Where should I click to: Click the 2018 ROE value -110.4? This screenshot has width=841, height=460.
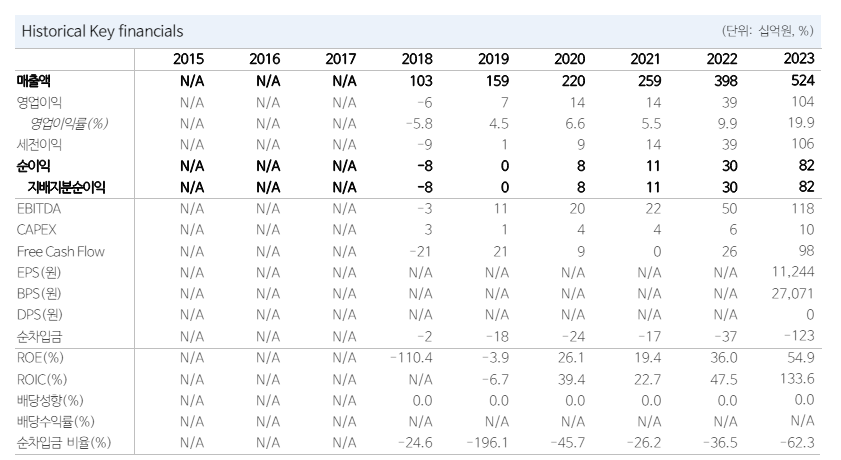click(411, 357)
